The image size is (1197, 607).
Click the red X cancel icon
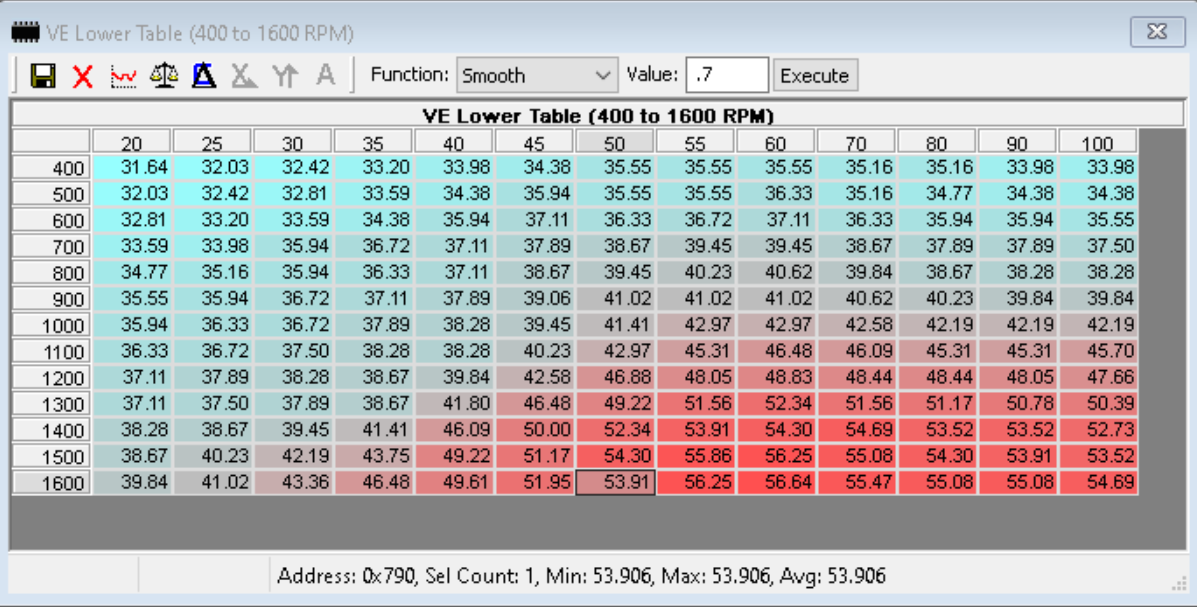click(x=83, y=76)
